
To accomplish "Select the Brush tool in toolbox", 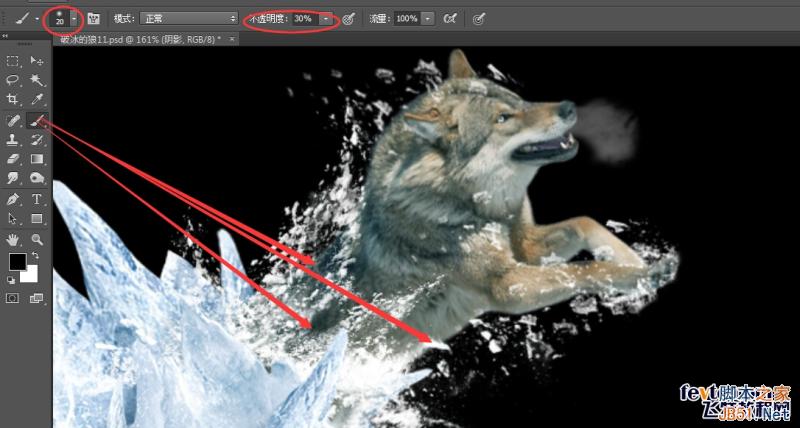I will click(37, 121).
